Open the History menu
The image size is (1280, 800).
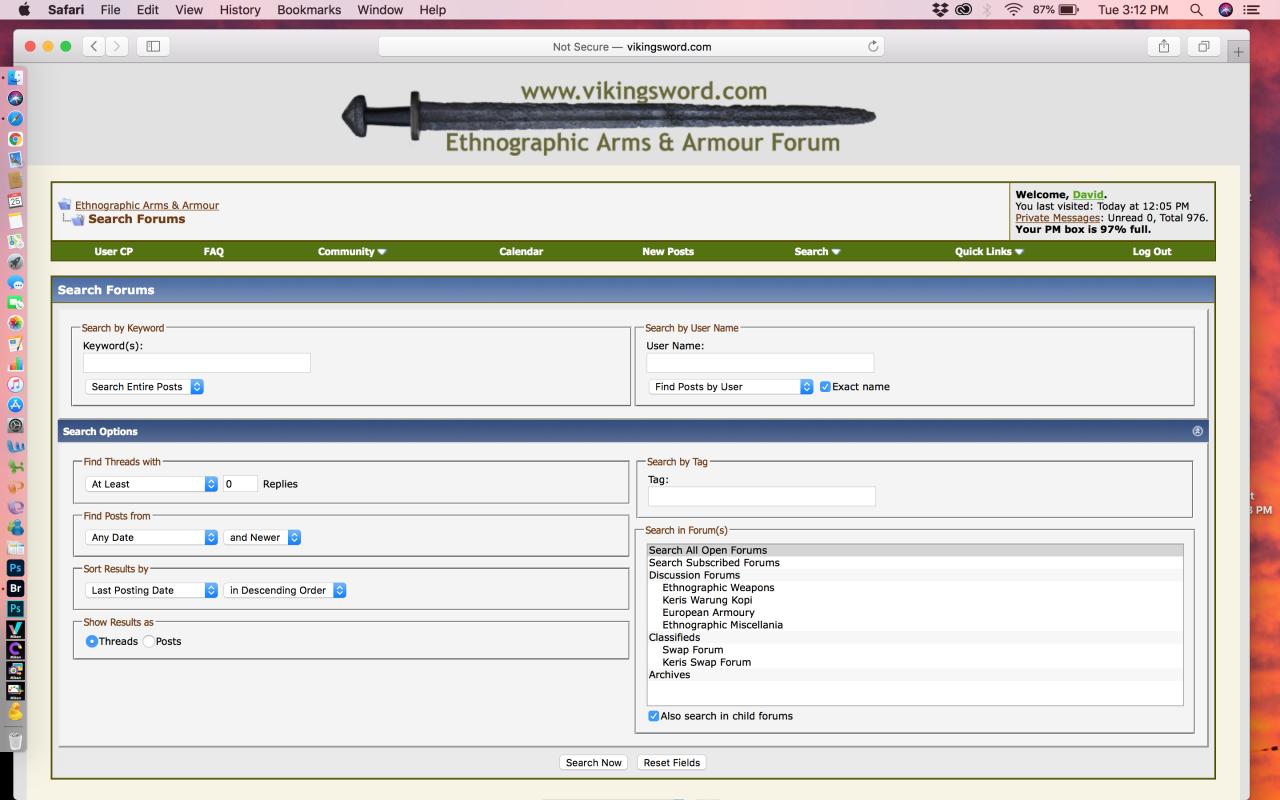pos(239,10)
